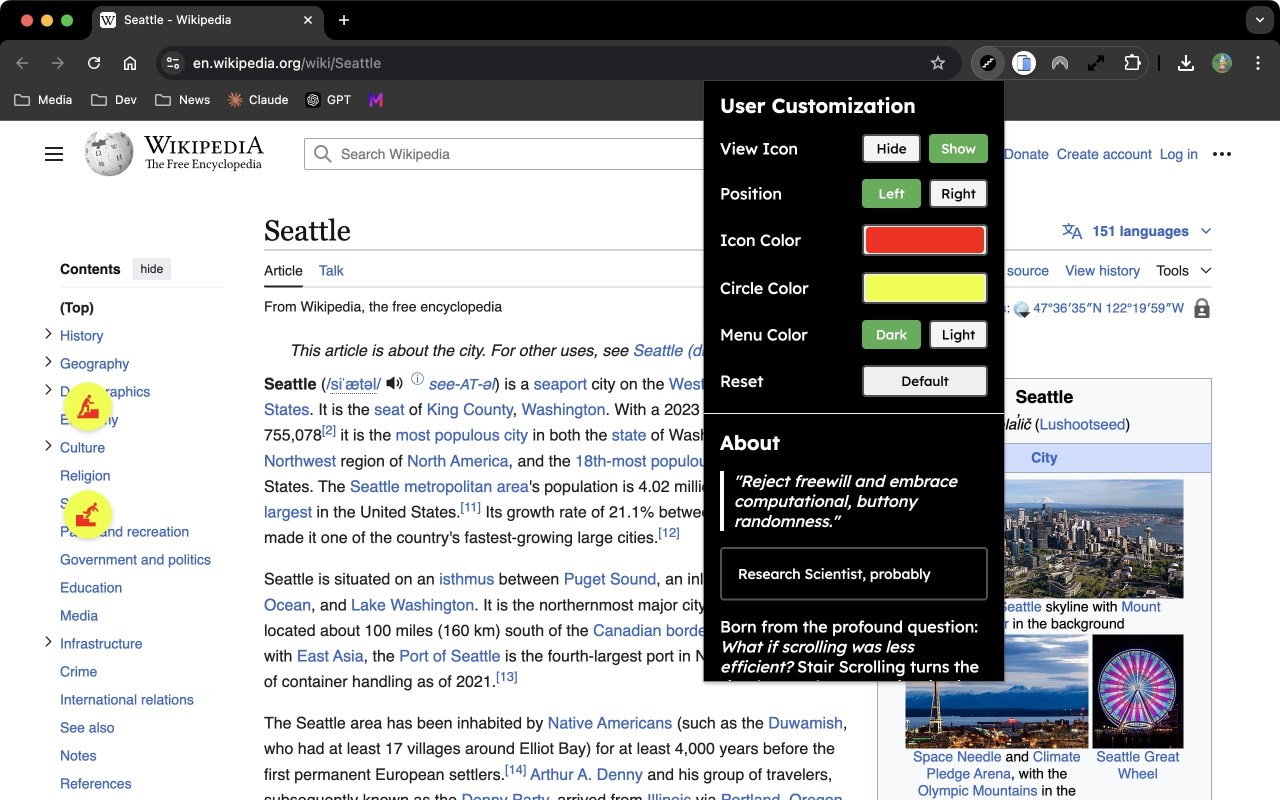Jump to International relations in Contents
This screenshot has width=1280, height=800.
click(127, 699)
